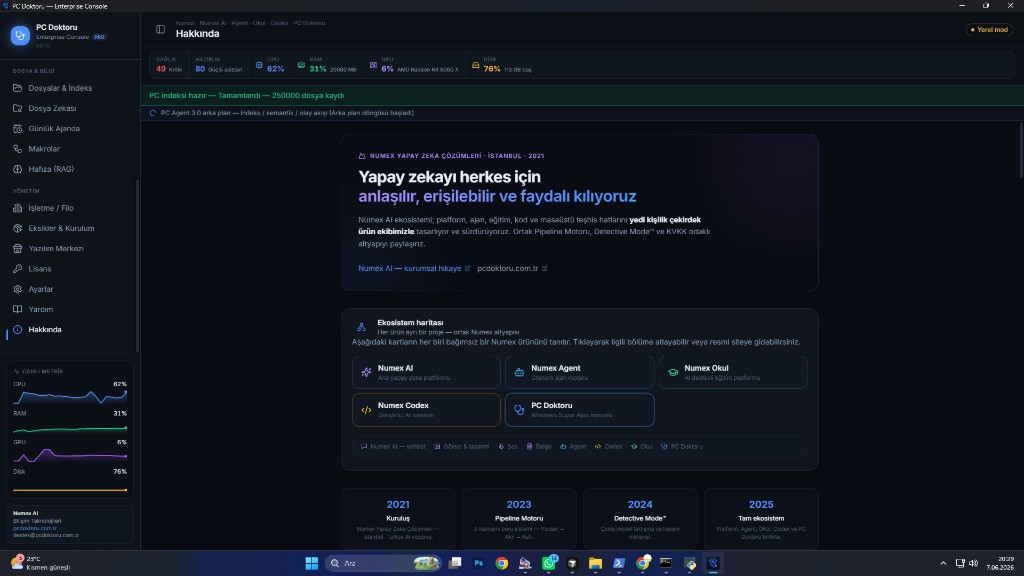Jump to the Belge chip
Image resolution: width=1024 pixels, height=576 pixels.
539,447
